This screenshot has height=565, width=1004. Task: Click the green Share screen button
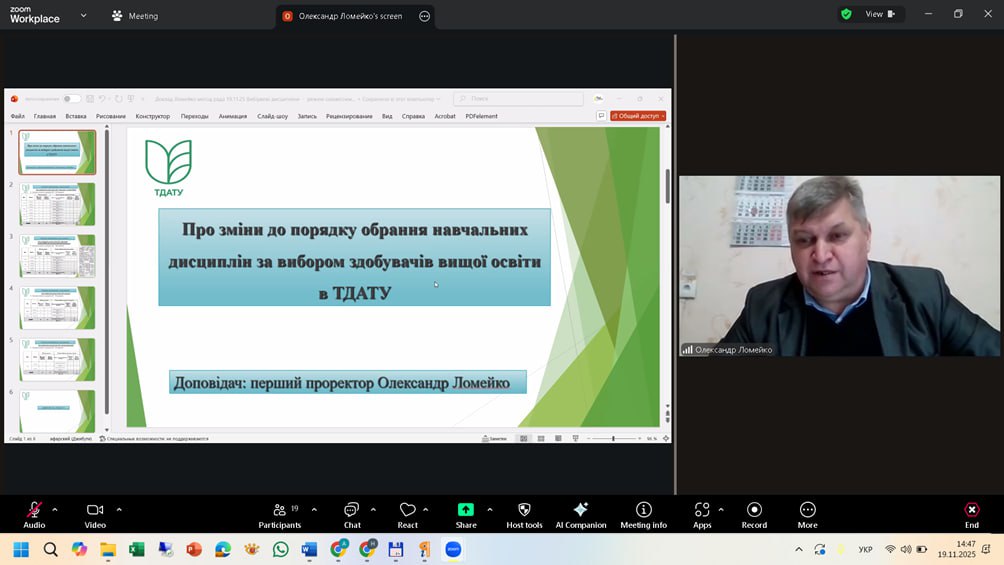(466, 515)
